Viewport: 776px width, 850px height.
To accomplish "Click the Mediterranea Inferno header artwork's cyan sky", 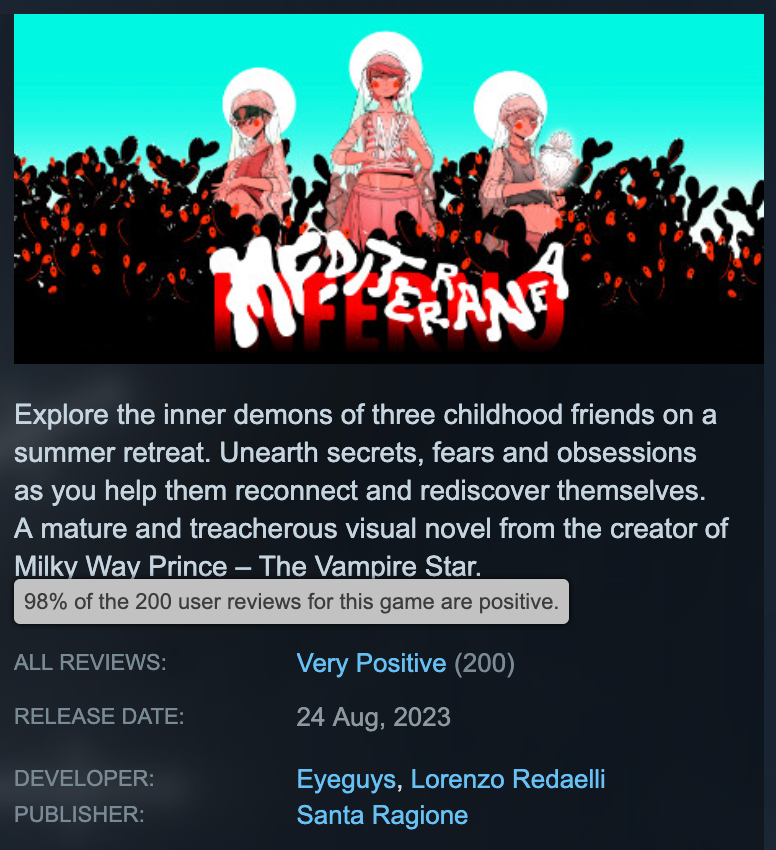I will tap(120, 60).
